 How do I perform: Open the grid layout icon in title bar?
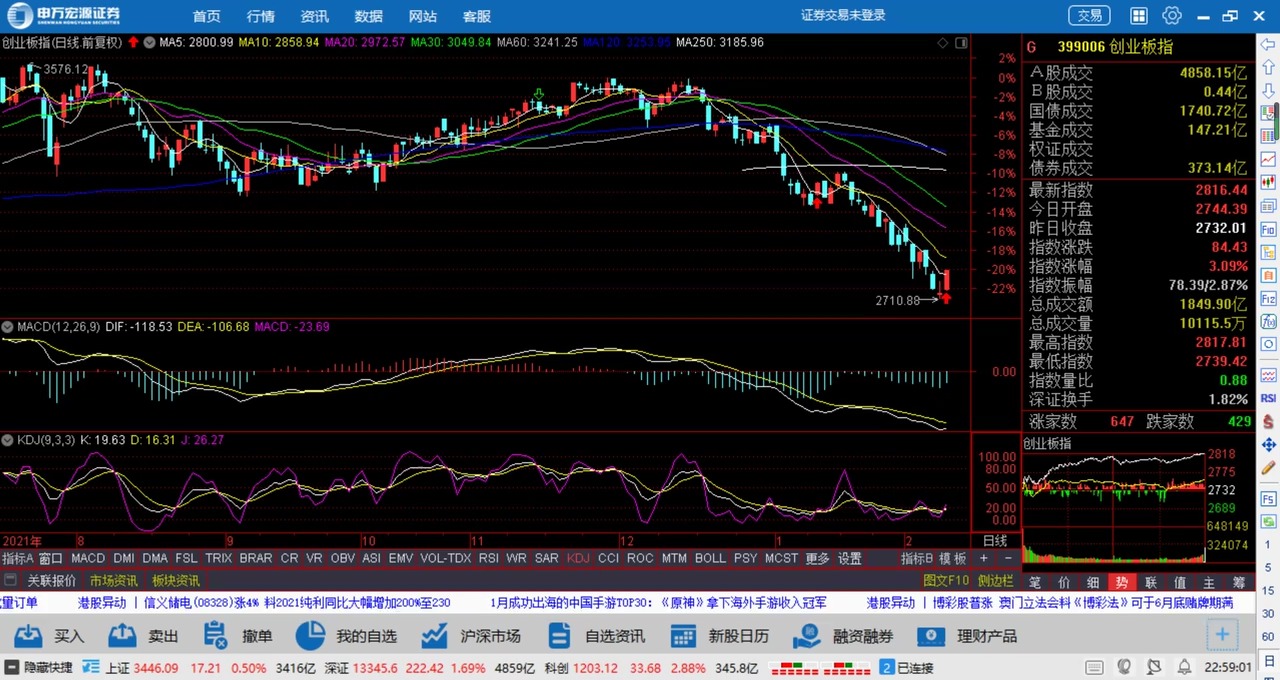point(1139,16)
